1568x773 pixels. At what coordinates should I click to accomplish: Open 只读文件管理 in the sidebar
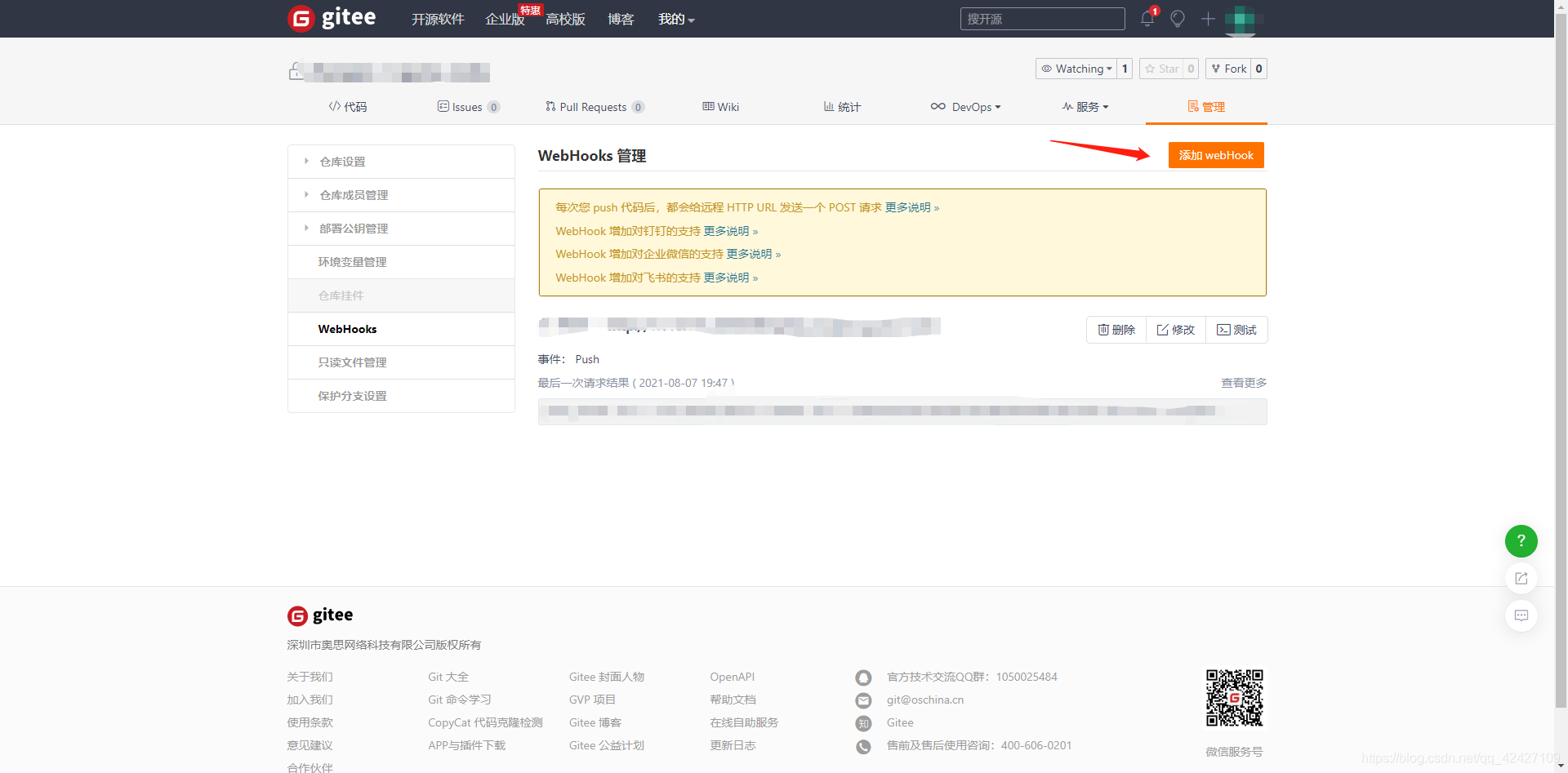pos(401,362)
